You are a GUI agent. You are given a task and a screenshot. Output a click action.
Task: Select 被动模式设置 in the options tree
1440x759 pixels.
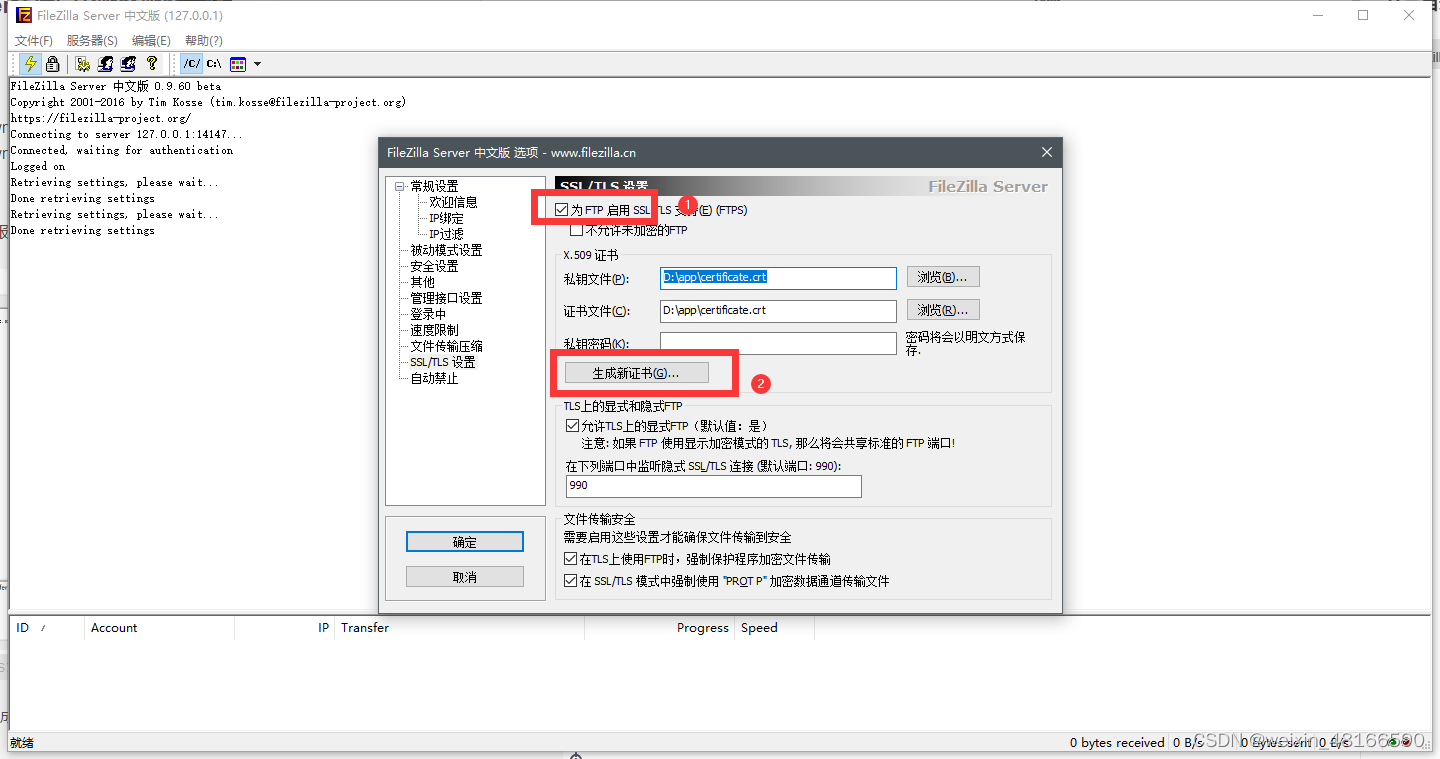click(x=446, y=250)
